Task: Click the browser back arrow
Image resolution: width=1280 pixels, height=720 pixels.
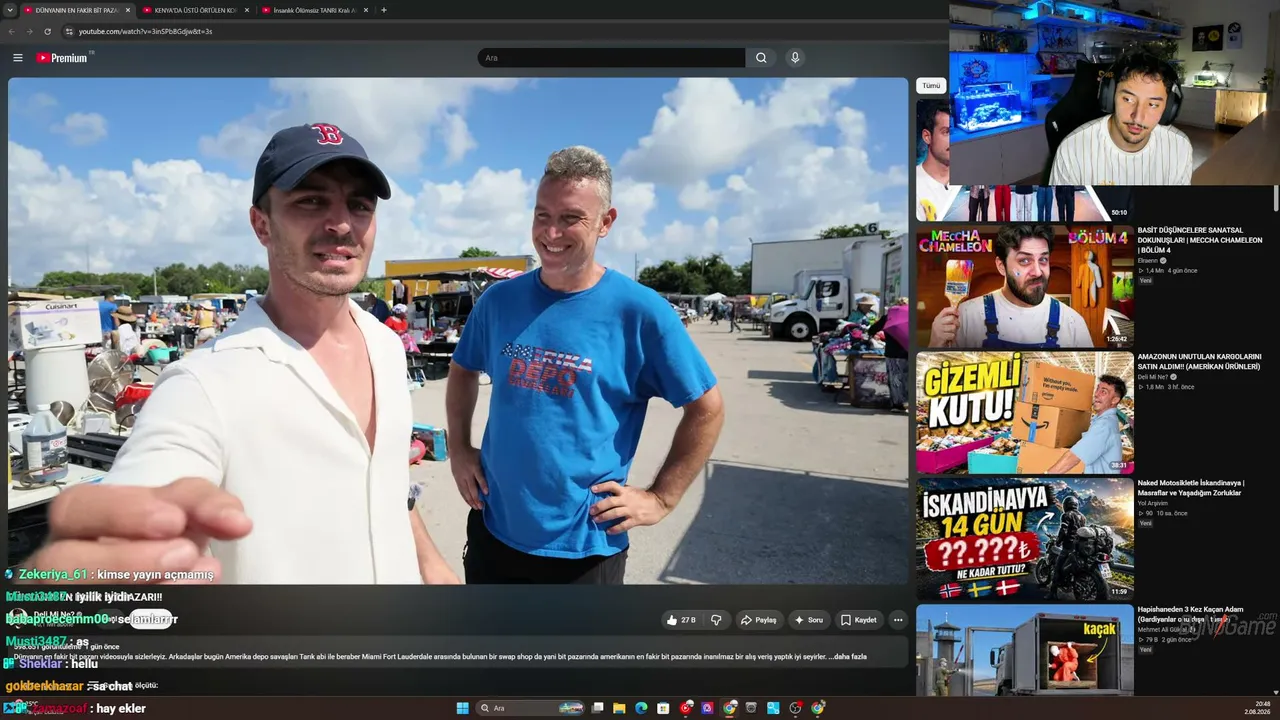Action: 11,31
